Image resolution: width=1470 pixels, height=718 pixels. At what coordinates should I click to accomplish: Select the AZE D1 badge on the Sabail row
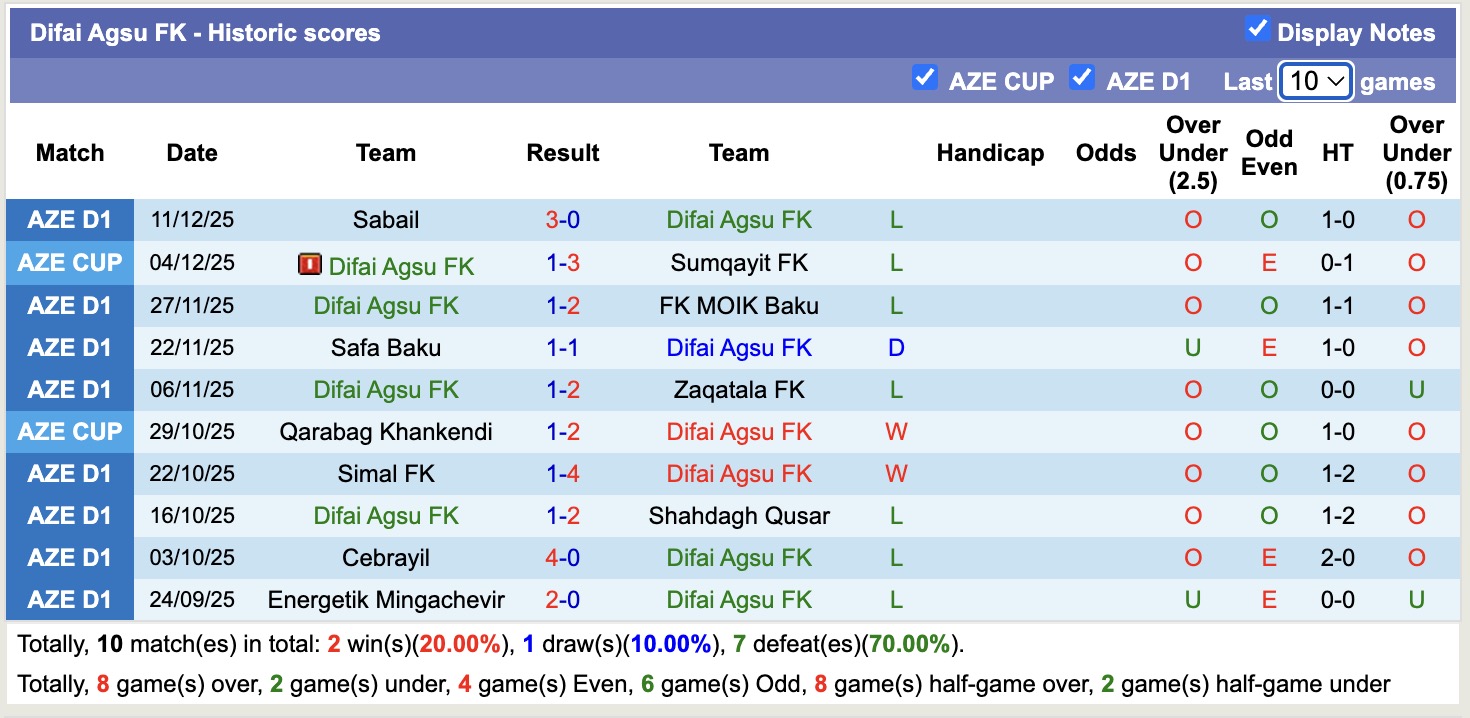[70, 220]
